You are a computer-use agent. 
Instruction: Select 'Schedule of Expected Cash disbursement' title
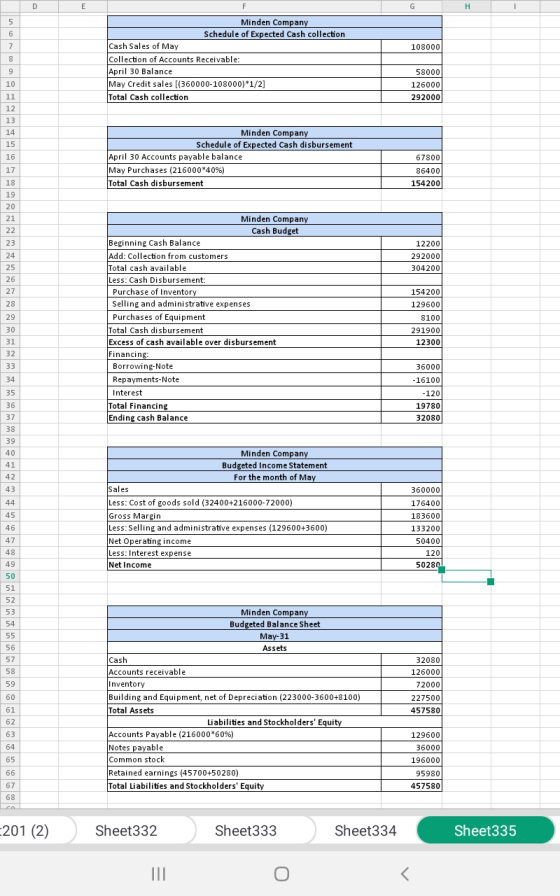[274, 145]
